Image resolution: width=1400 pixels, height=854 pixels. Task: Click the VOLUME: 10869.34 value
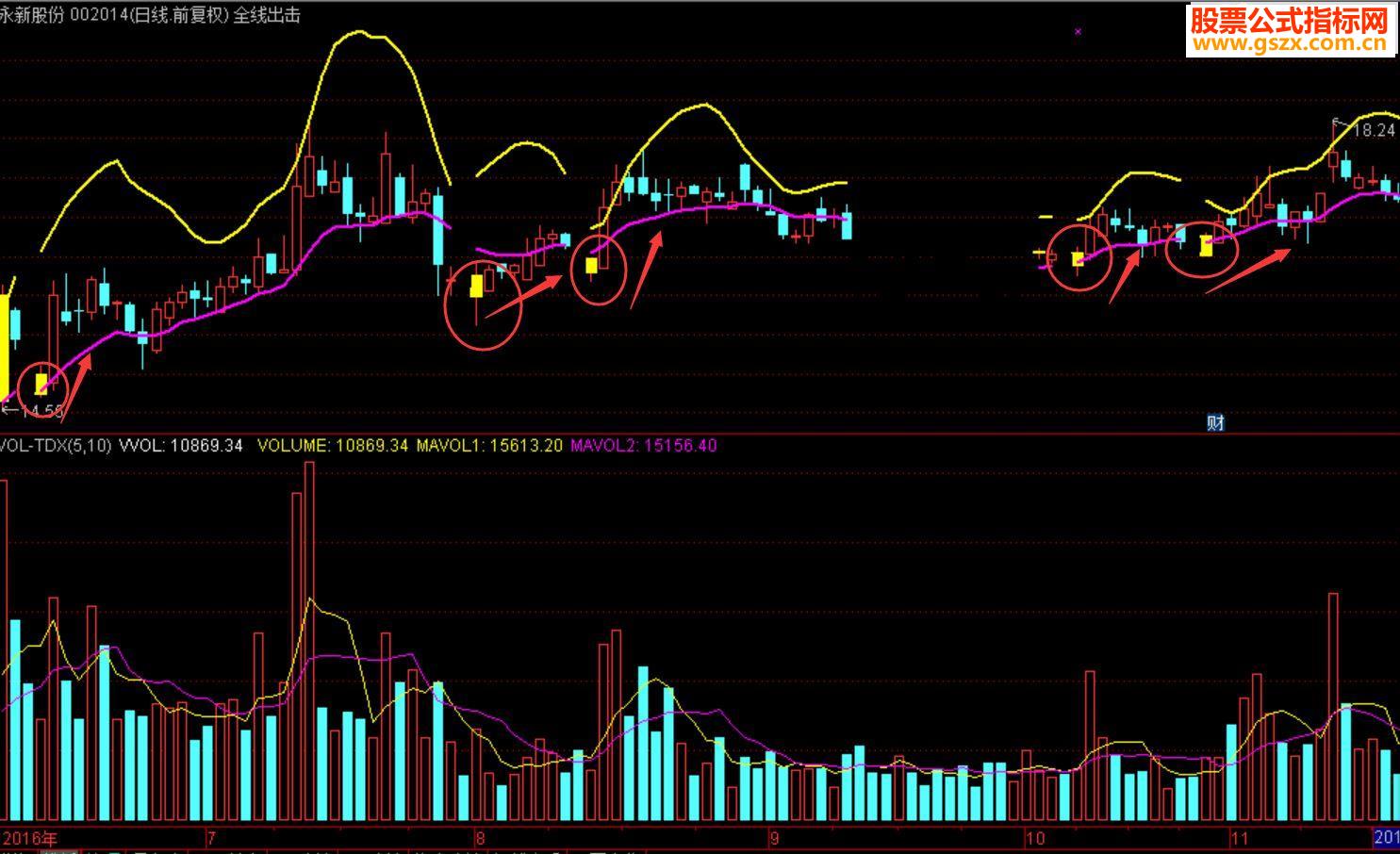pos(333,445)
